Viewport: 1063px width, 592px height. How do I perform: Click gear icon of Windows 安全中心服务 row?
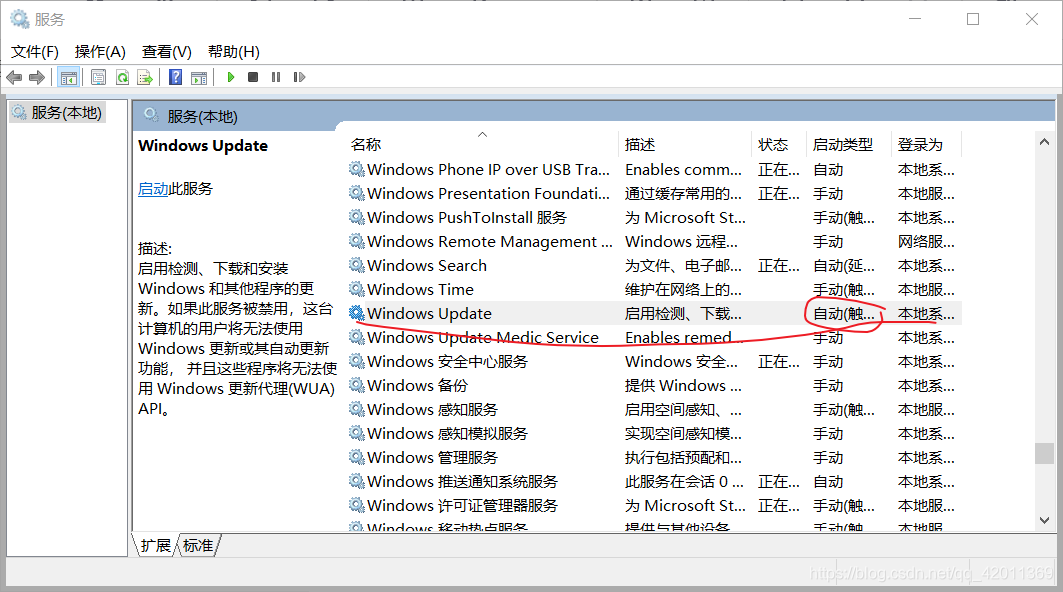[x=357, y=361]
